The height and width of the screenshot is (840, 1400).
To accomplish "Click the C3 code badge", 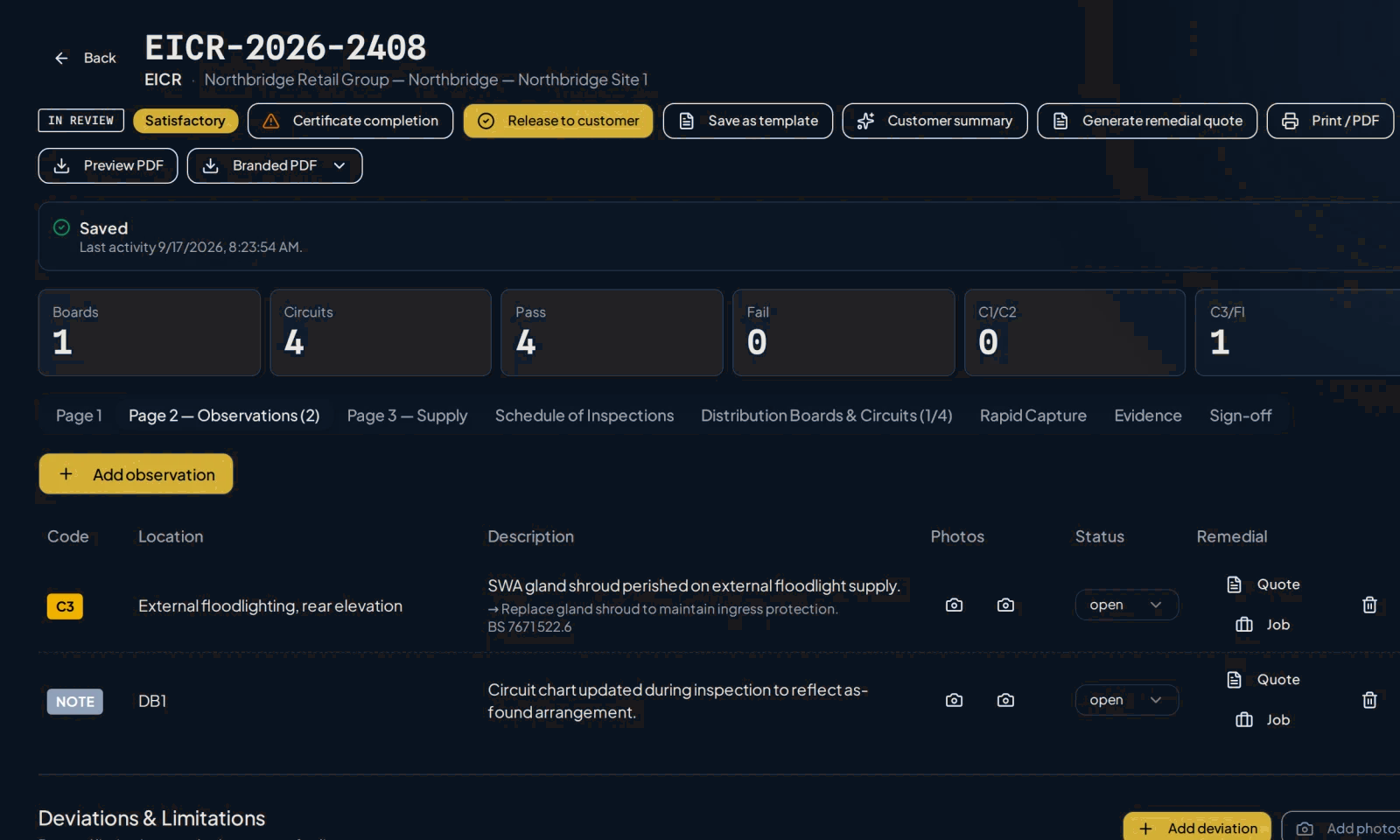I will (65, 606).
